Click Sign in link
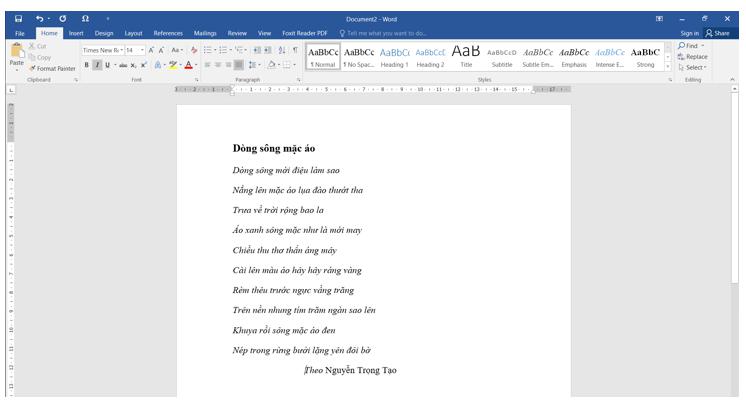This screenshot has width=746, height=405. click(689, 33)
